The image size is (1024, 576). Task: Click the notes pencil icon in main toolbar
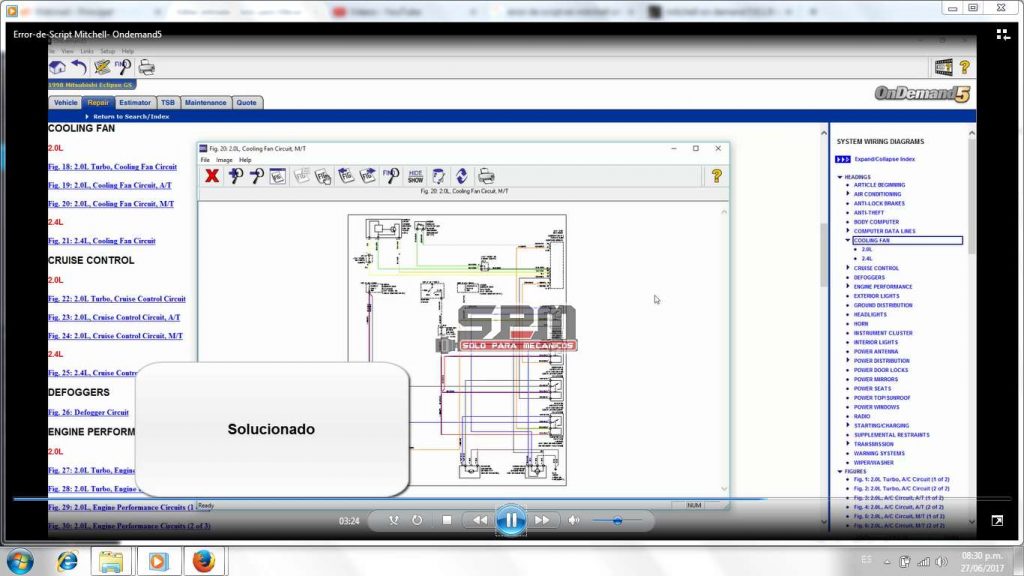point(102,67)
